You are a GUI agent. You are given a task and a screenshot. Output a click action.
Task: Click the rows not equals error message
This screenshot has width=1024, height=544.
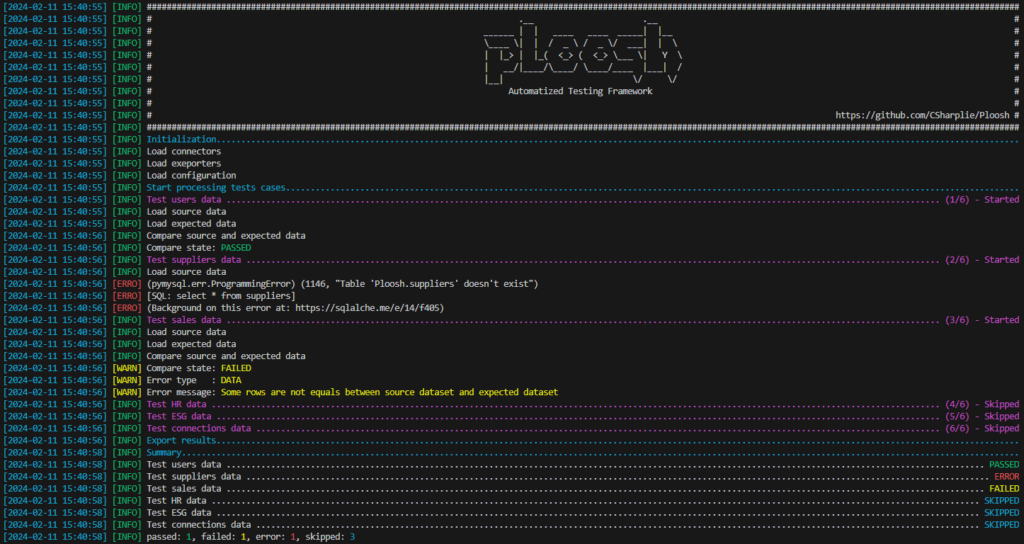tap(352, 392)
